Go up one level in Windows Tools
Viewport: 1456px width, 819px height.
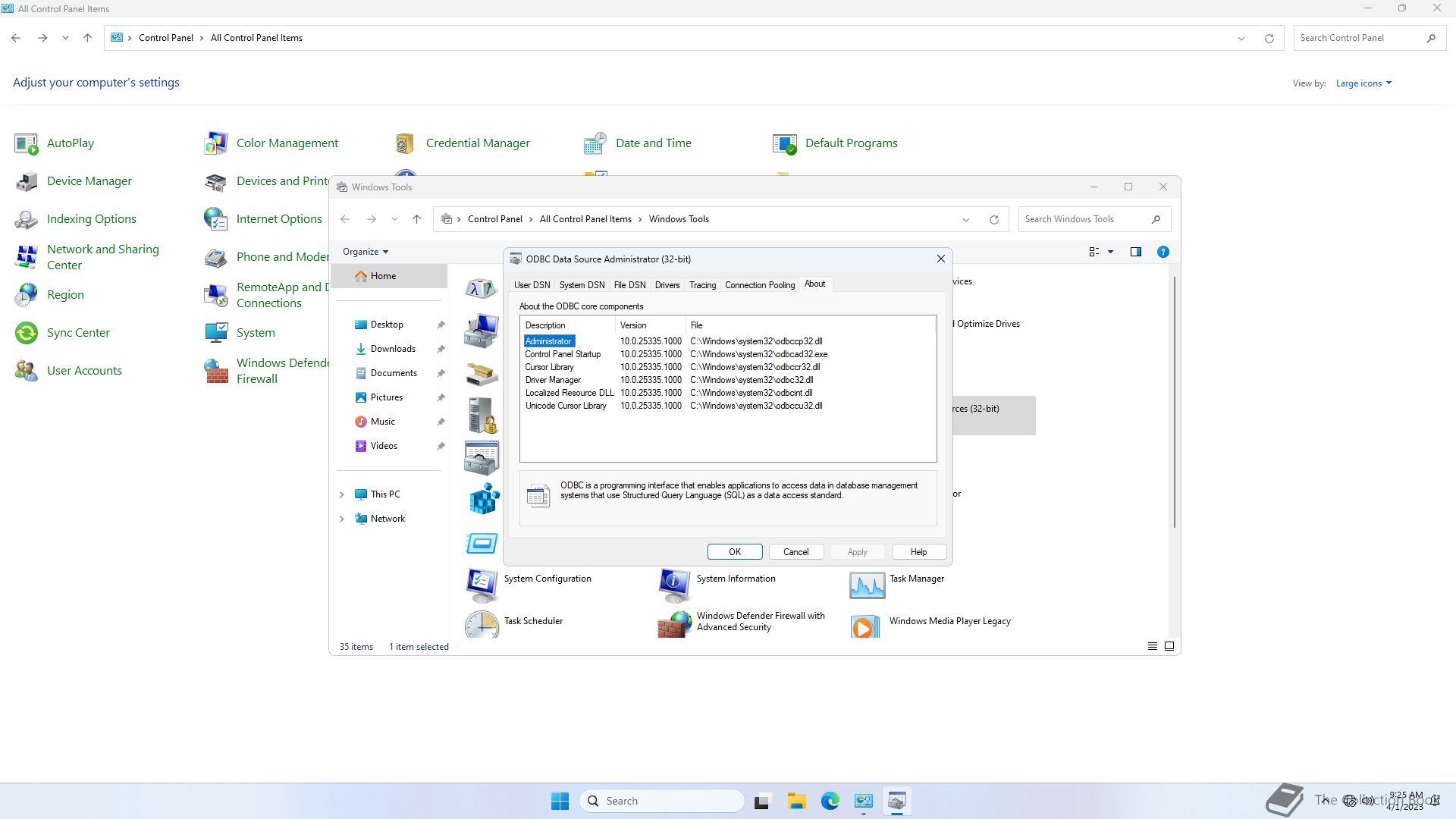tap(416, 219)
